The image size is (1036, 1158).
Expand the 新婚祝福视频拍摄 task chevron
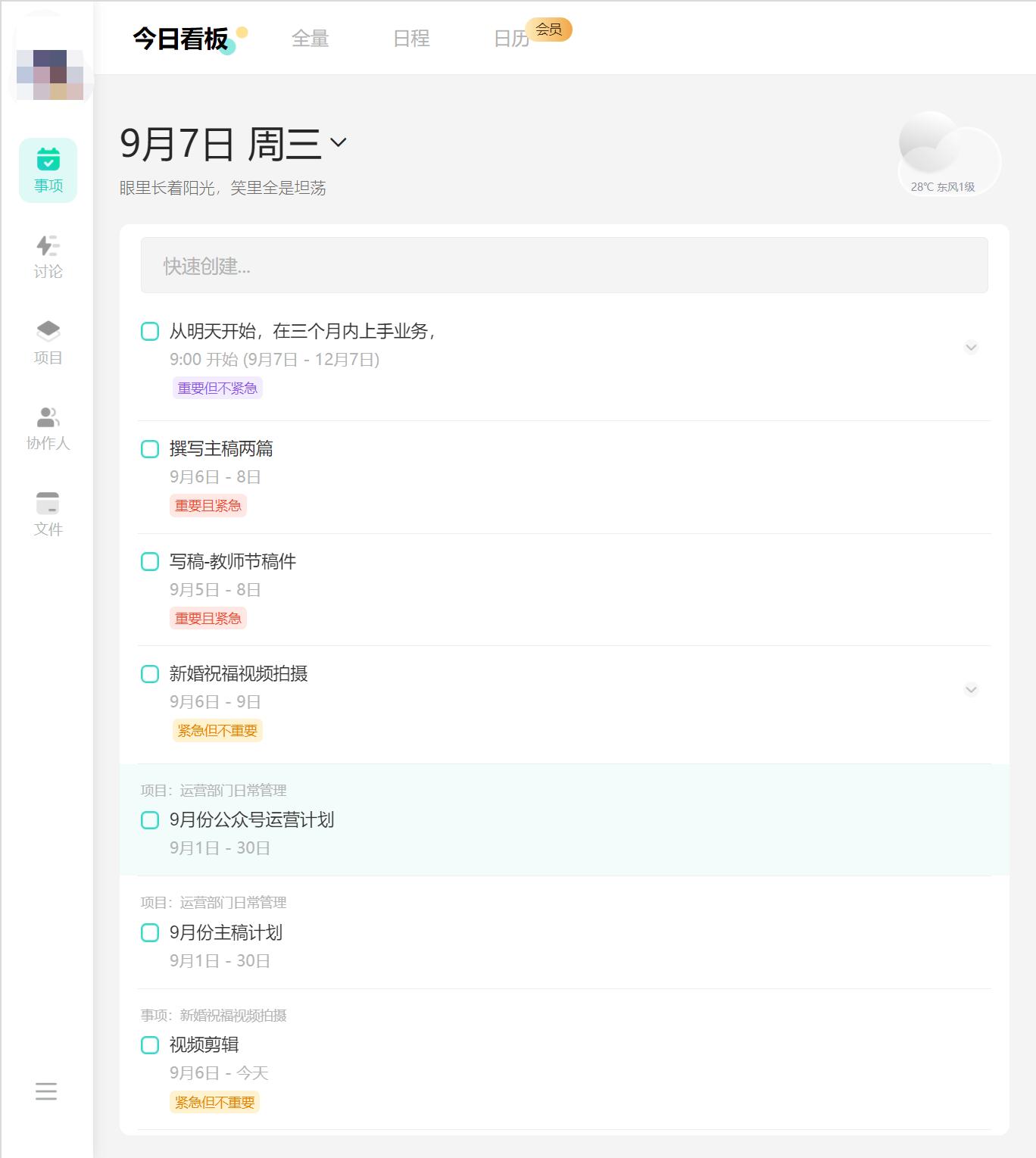click(970, 689)
